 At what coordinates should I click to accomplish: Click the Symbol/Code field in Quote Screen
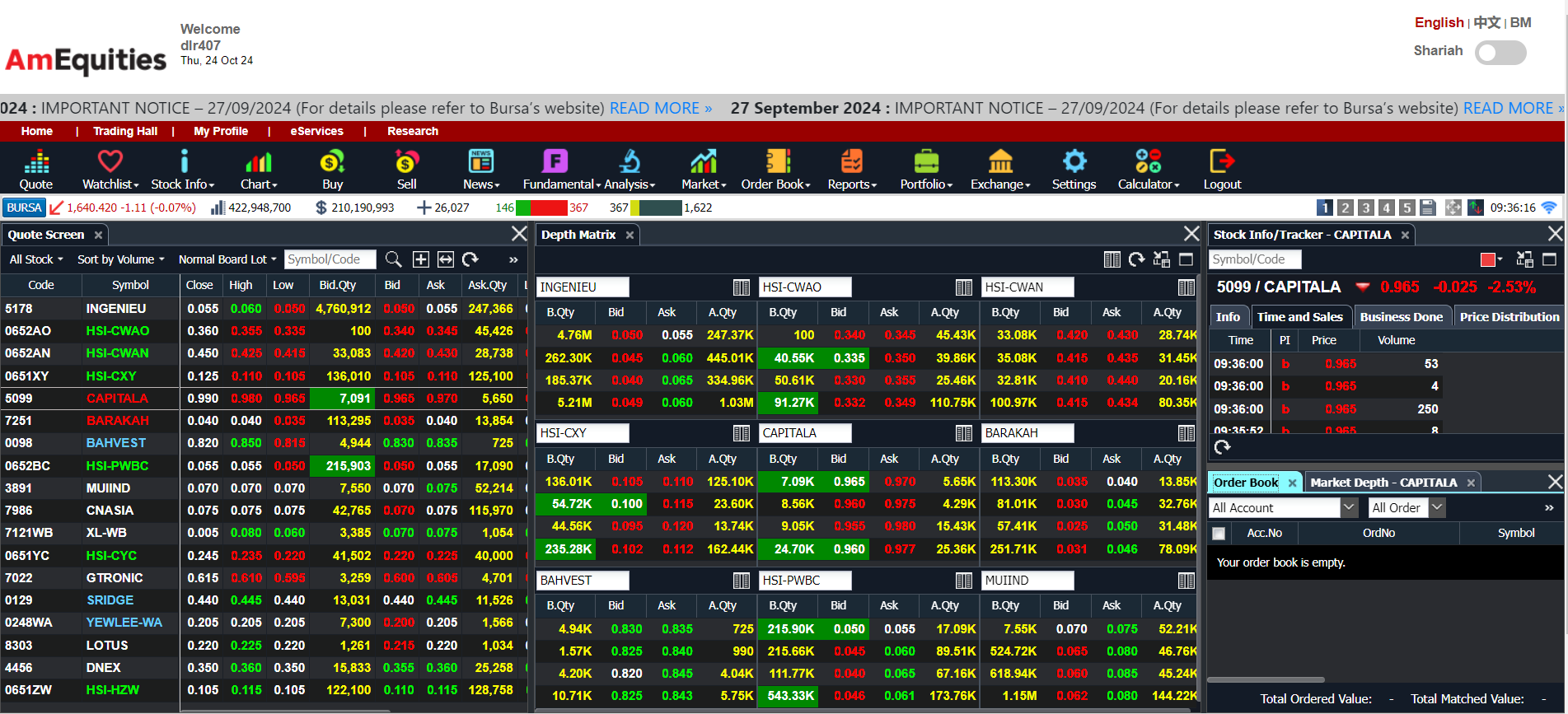click(330, 259)
